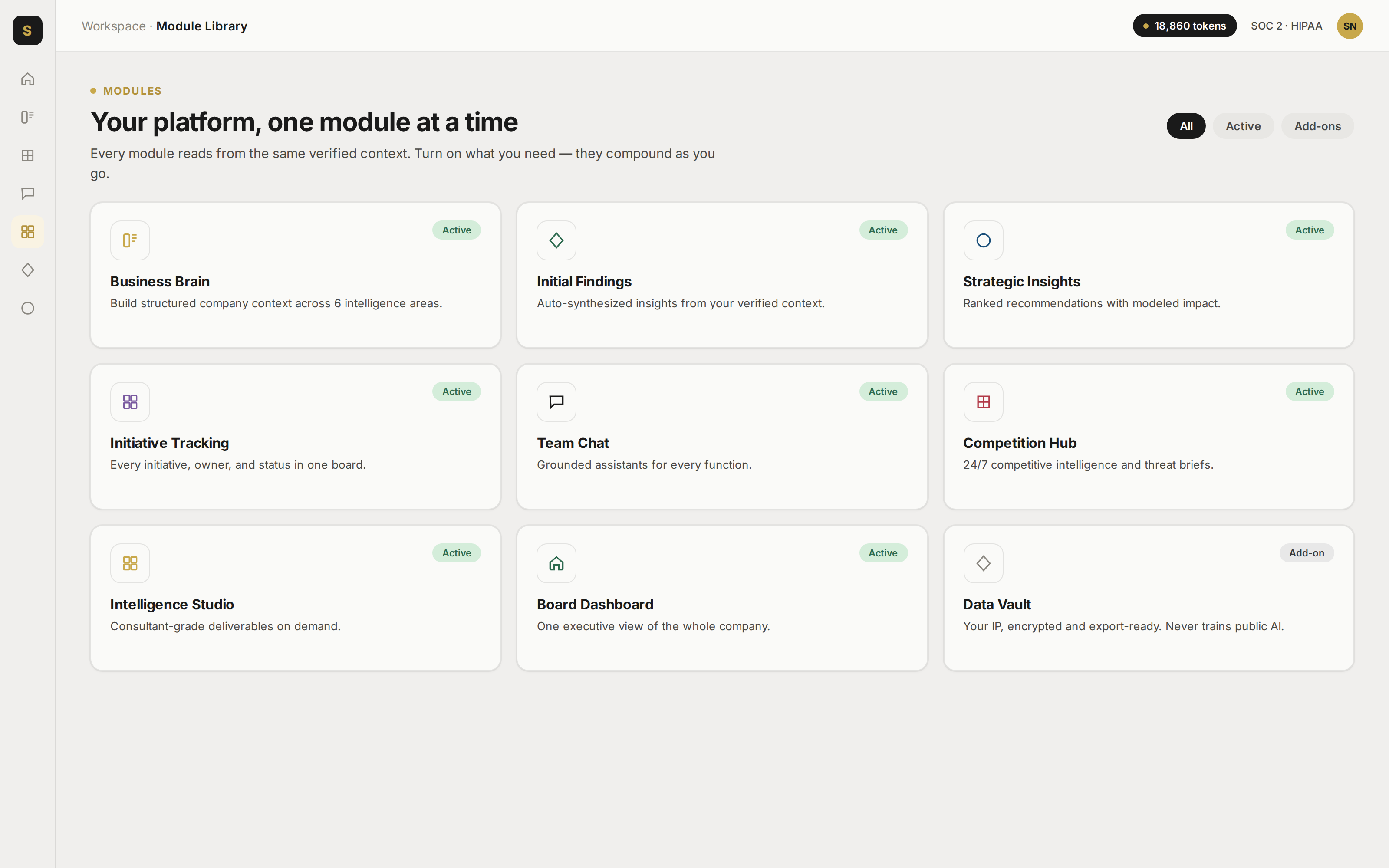Viewport: 1389px width, 868px height.
Task: Click the Initiative Tracking purple grid icon
Action: (130, 402)
